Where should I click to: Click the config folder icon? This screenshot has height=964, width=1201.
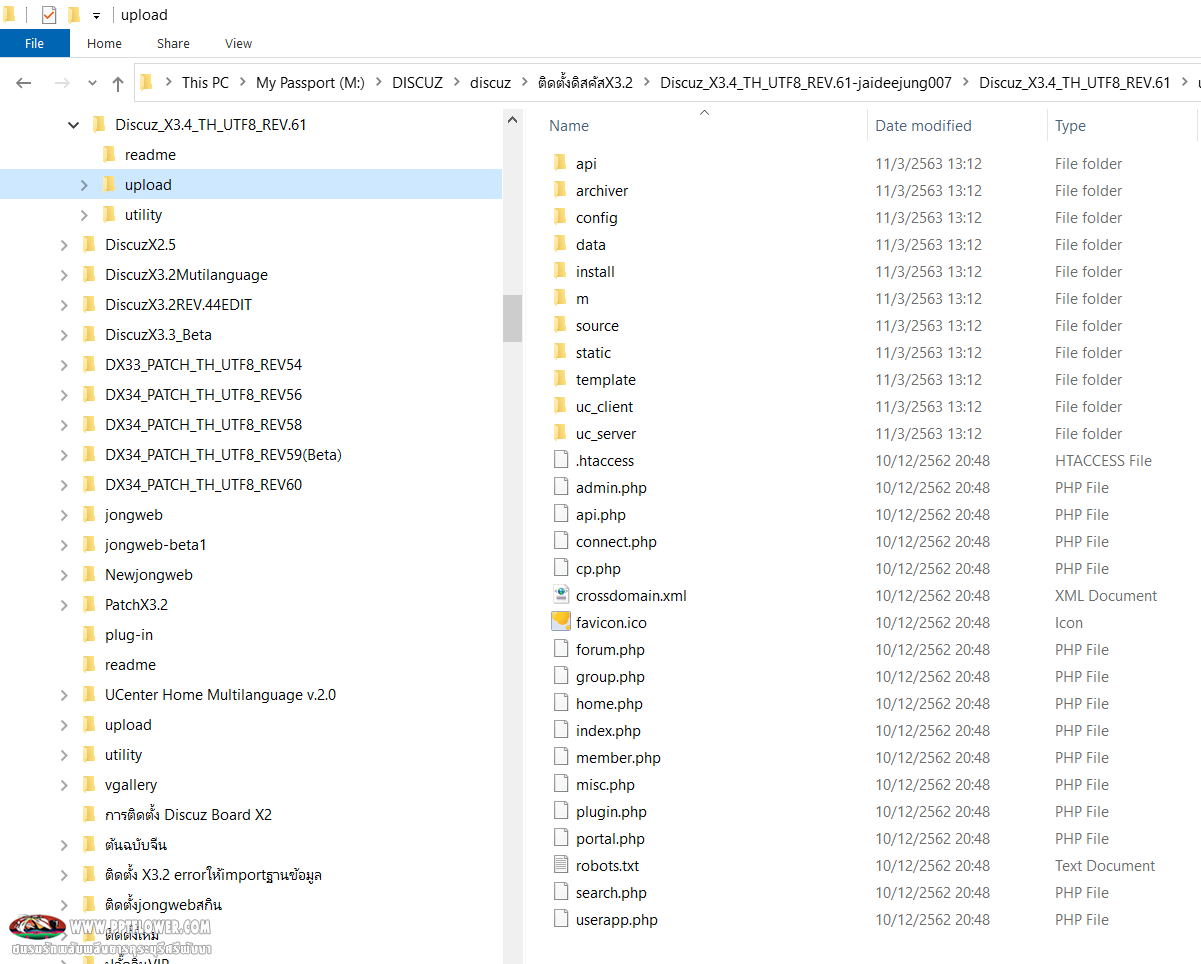(x=560, y=217)
